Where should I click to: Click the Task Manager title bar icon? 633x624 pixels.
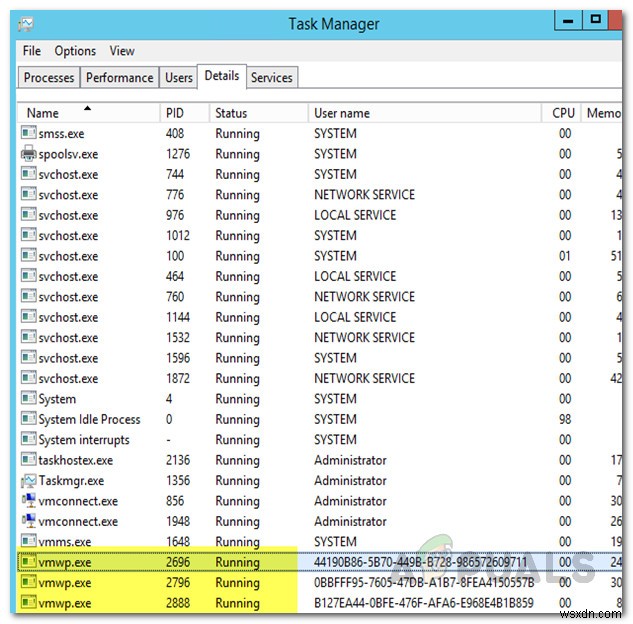(x=25, y=24)
